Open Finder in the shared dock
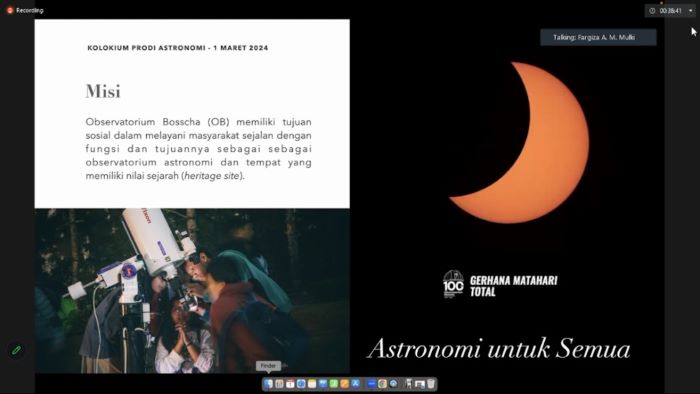 (268, 384)
